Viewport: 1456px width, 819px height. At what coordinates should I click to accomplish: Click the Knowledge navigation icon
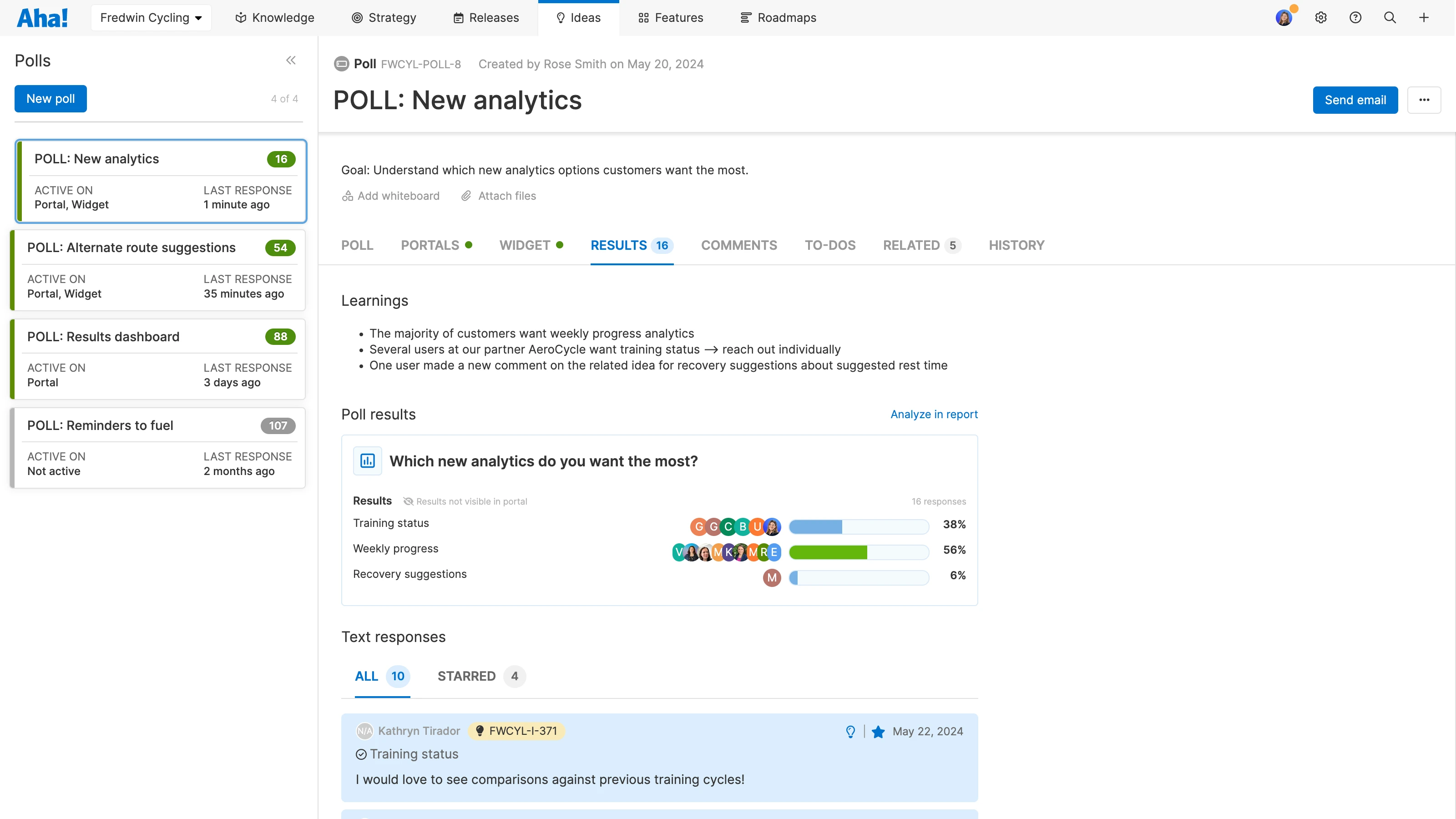[240, 18]
